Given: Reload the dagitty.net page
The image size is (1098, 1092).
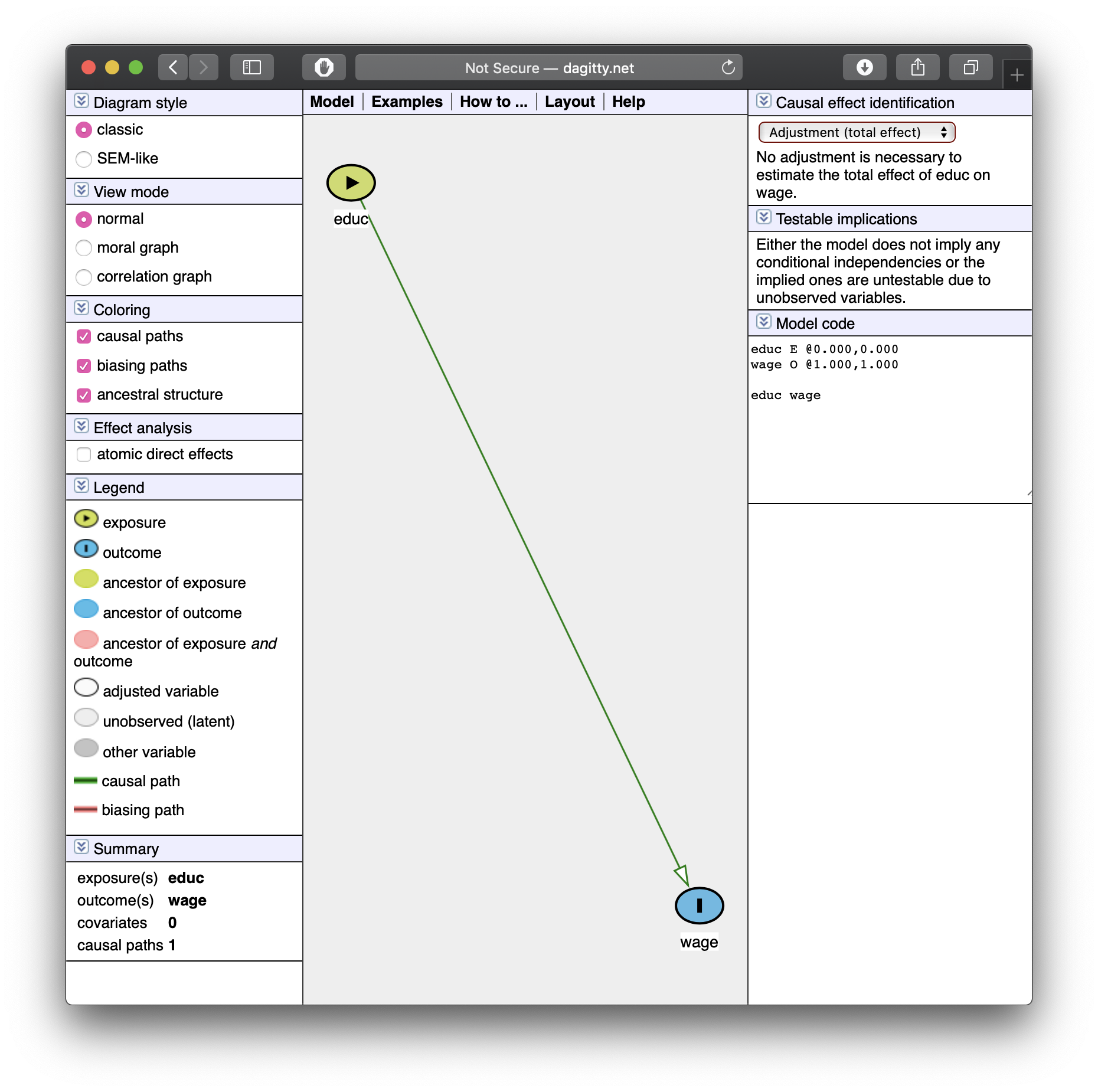Looking at the screenshot, I should click(x=728, y=68).
